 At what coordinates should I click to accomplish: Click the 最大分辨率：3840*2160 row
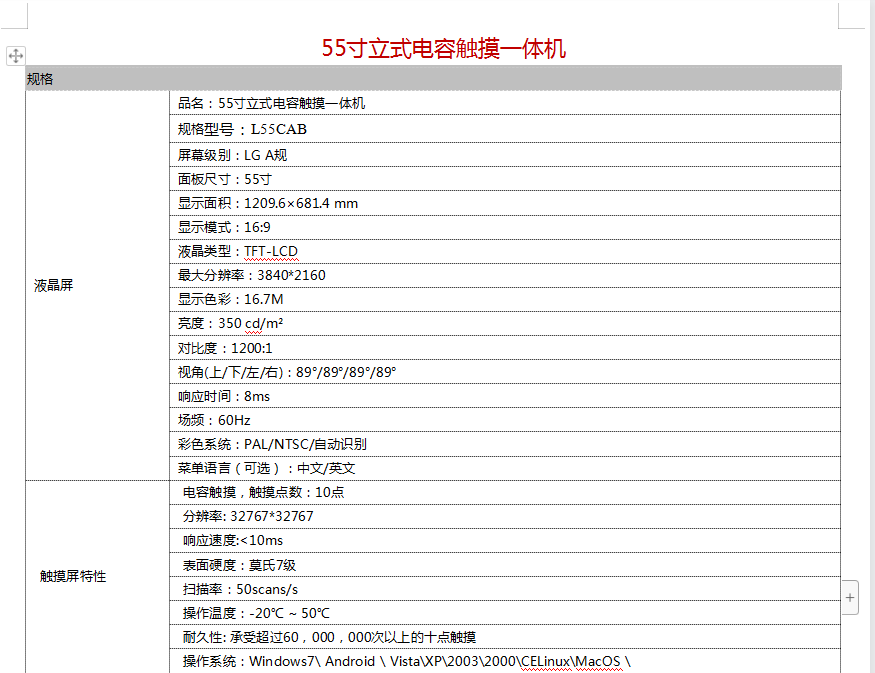pos(505,275)
